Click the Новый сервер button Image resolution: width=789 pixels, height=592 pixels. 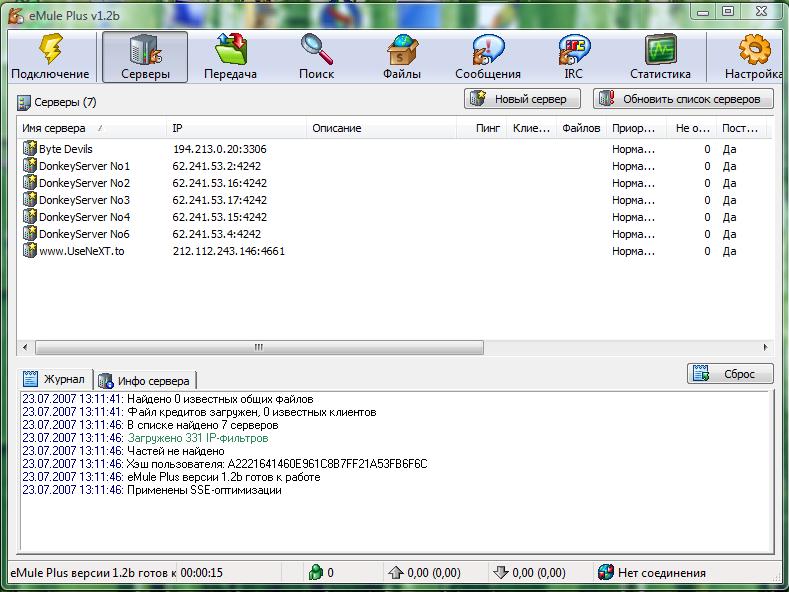coord(522,99)
